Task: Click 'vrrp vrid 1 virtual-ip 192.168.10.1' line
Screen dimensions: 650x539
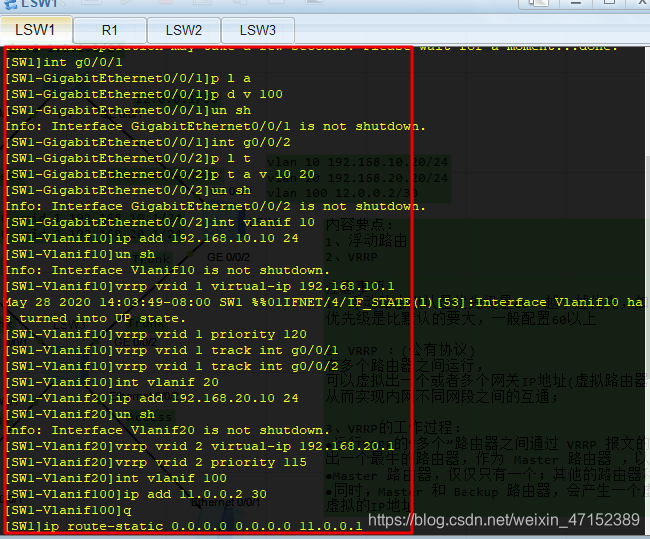Action: (x=200, y=286)
